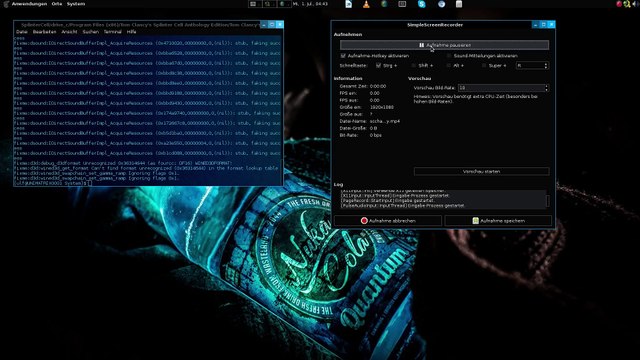
Task: Open Ansicht menu in terminal window
Action: coord(69,32)
